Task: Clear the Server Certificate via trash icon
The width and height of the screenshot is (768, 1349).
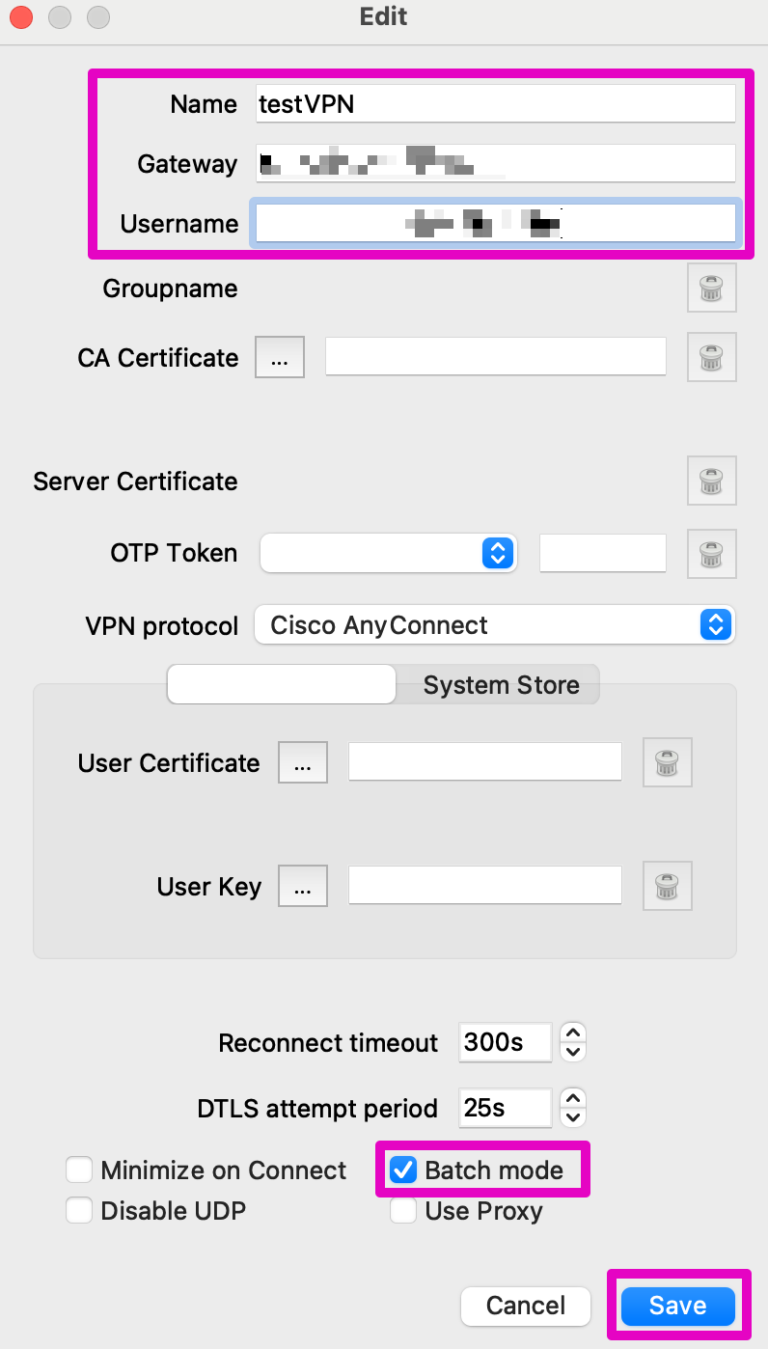Action: click(711, 481)
